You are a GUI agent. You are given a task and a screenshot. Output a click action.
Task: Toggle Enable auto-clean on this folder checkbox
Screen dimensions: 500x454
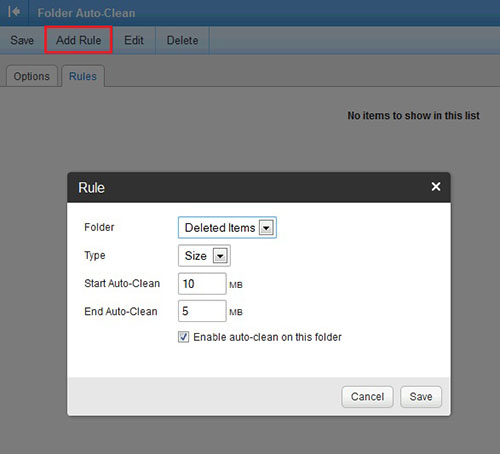pyautogui.click(x=183, y=337)
